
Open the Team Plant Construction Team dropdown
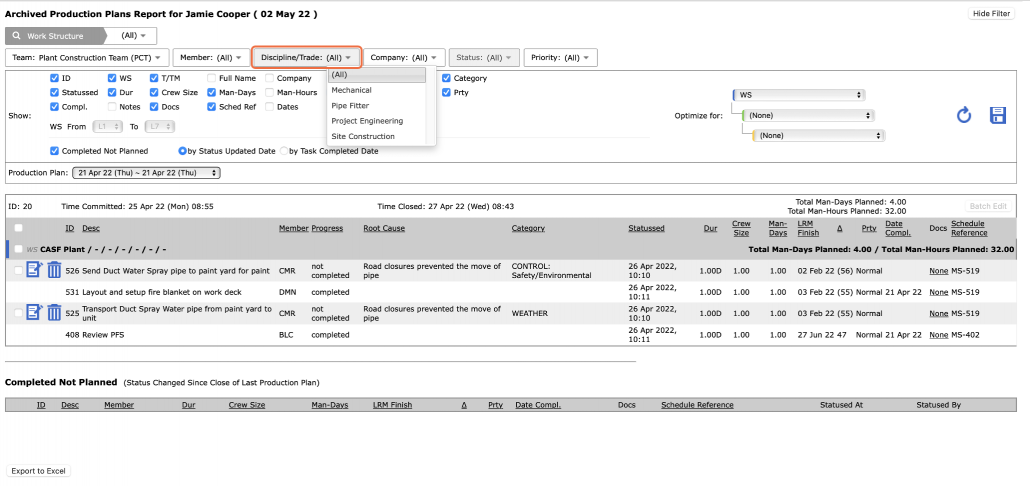(87, 58)
